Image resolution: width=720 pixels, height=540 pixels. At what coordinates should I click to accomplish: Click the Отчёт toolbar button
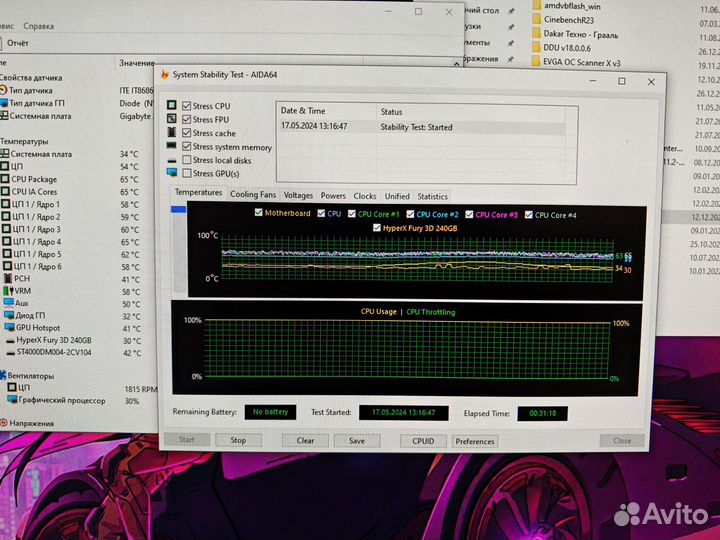17,43
